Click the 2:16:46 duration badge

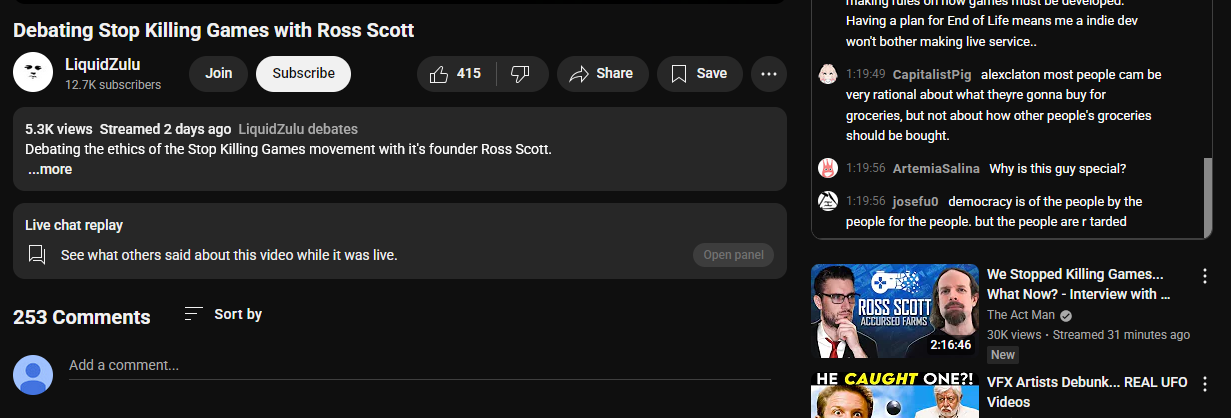pos(950,344)
